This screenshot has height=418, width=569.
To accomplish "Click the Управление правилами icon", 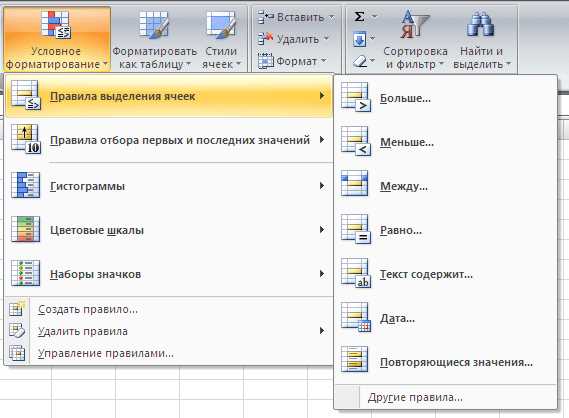I will [17, 353].
